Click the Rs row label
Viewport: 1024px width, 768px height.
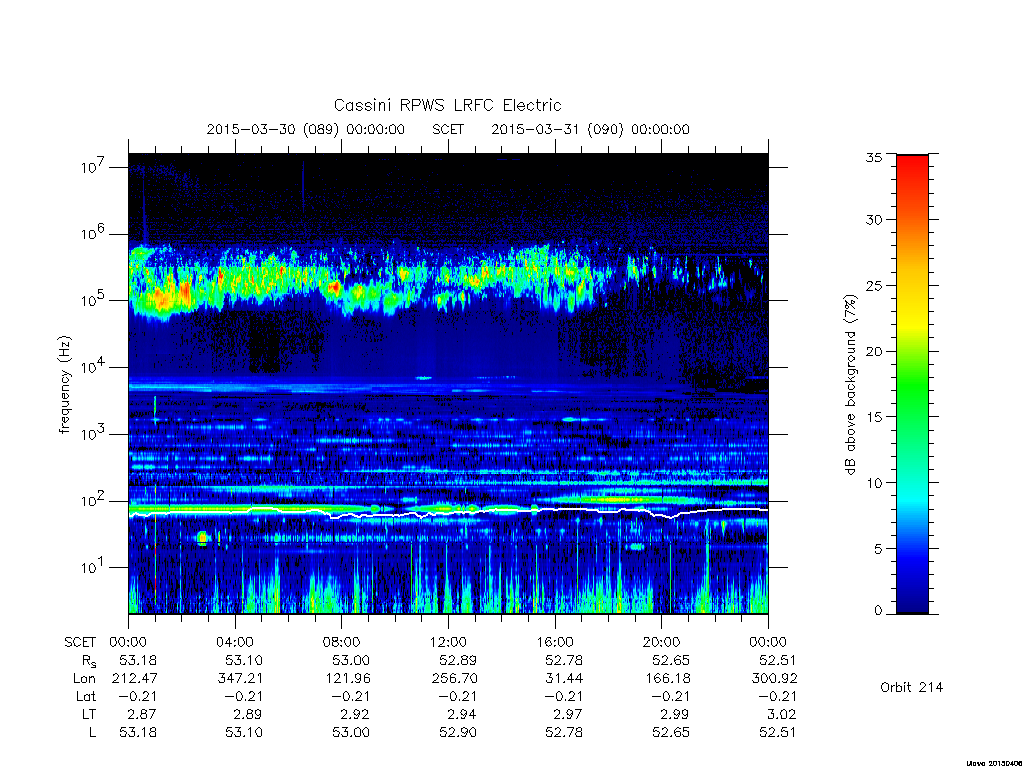tap(89, 661)
